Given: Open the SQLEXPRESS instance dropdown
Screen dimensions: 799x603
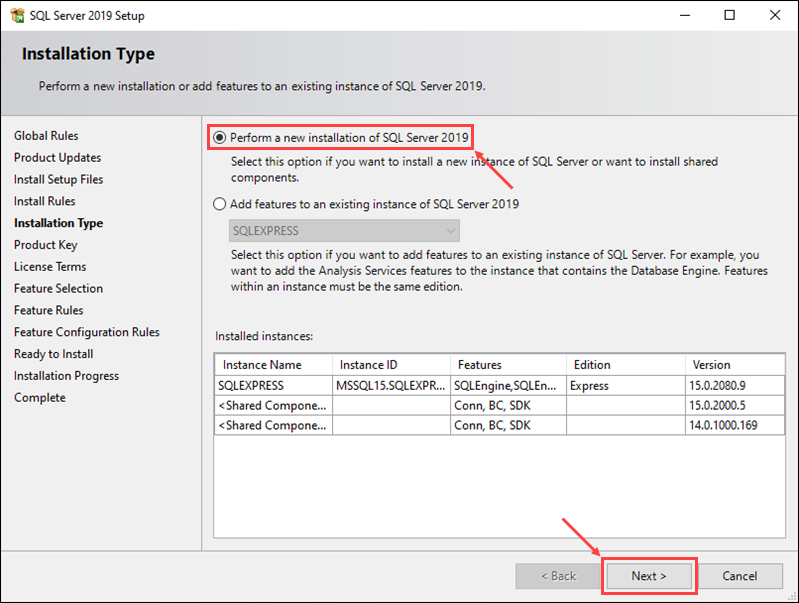Looking at the screenshot, I should click(344, 230).
